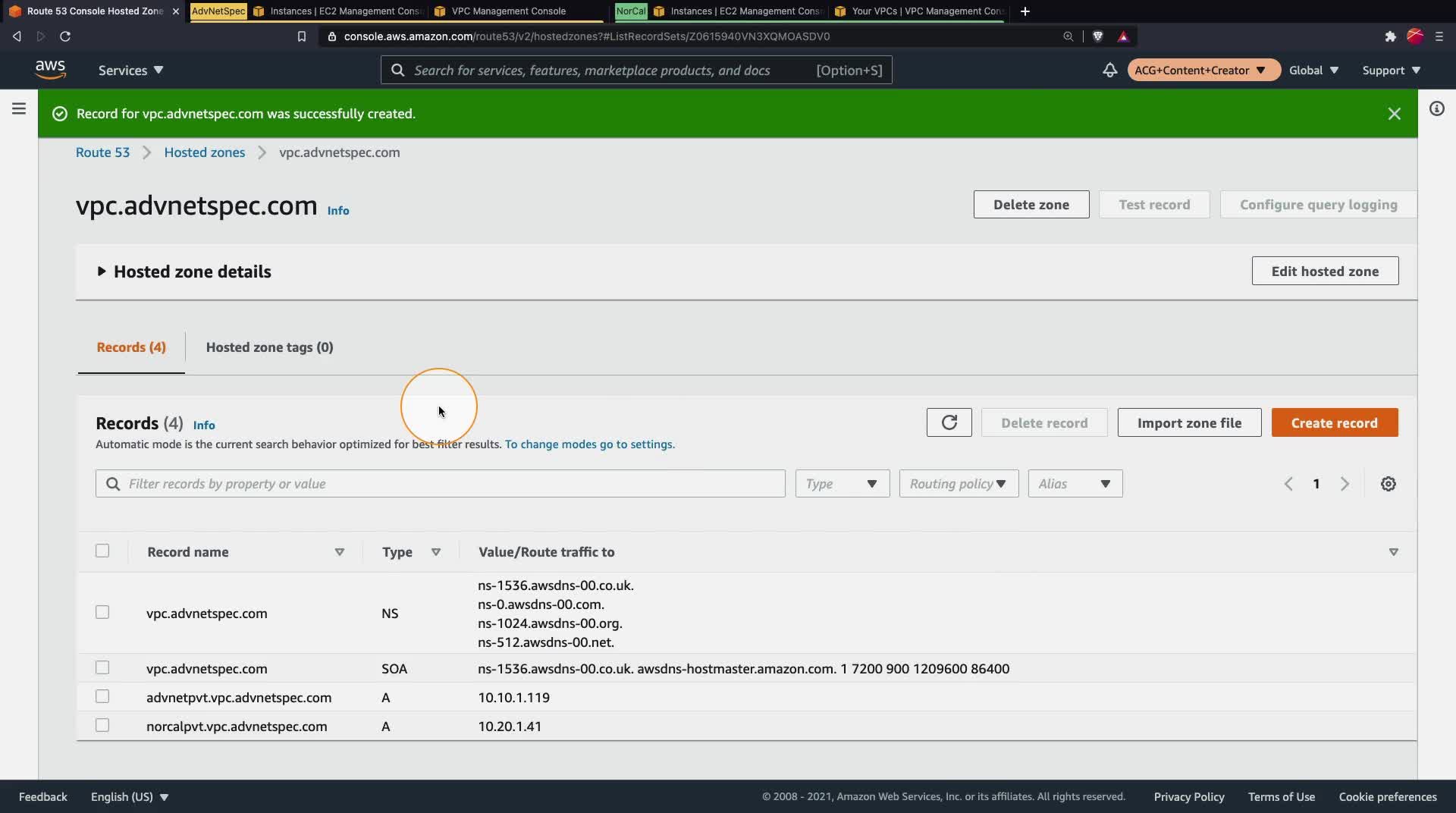
Task: Open the side navigation hamburger menu
Action: pos(19,108)
